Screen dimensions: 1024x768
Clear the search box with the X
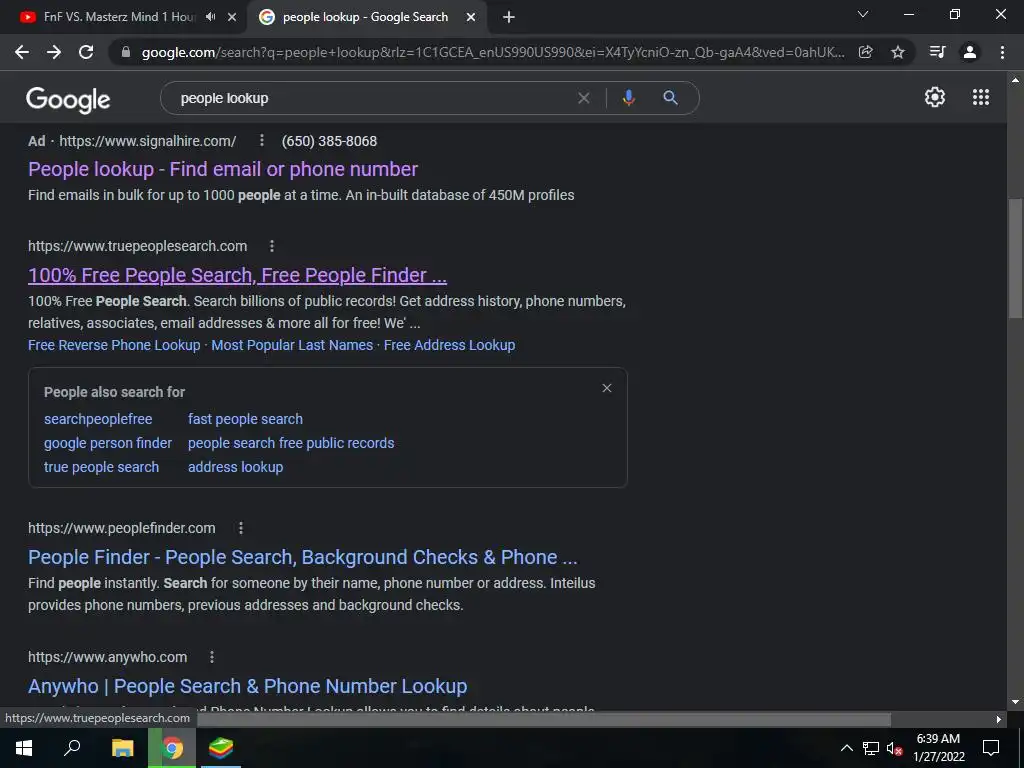(x=584, y=98)
